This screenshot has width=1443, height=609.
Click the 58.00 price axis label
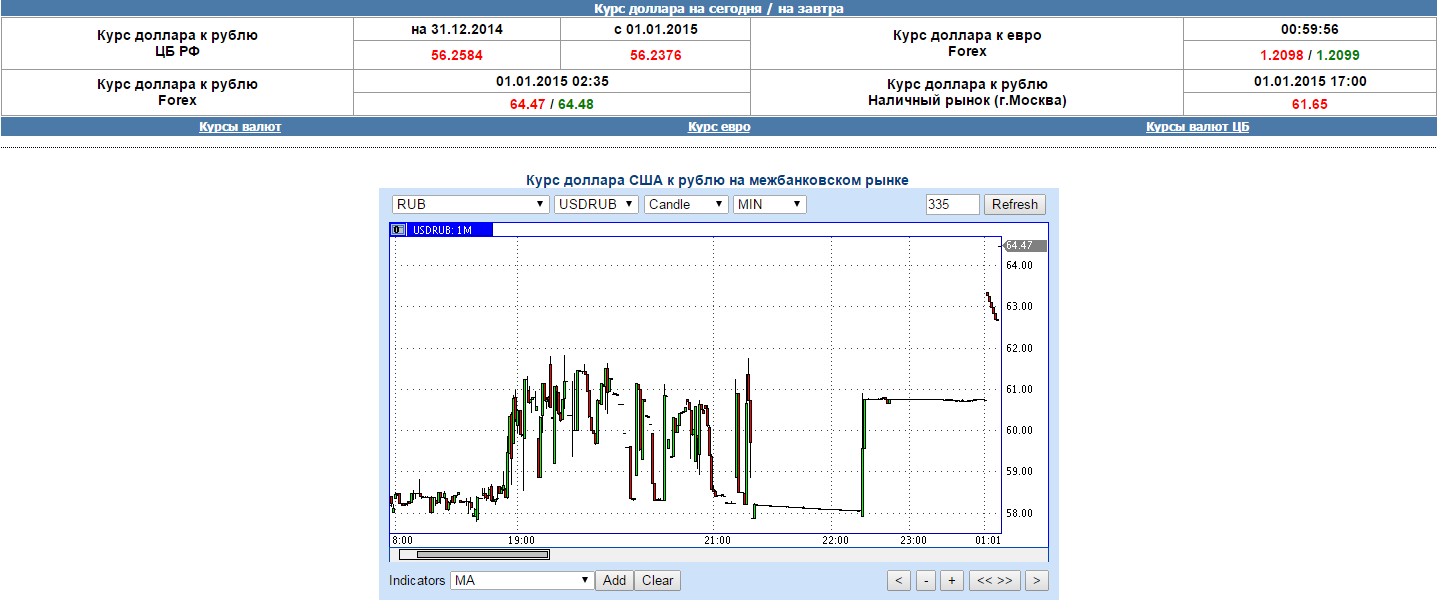pyautogui.click(x=1019, y=513)
